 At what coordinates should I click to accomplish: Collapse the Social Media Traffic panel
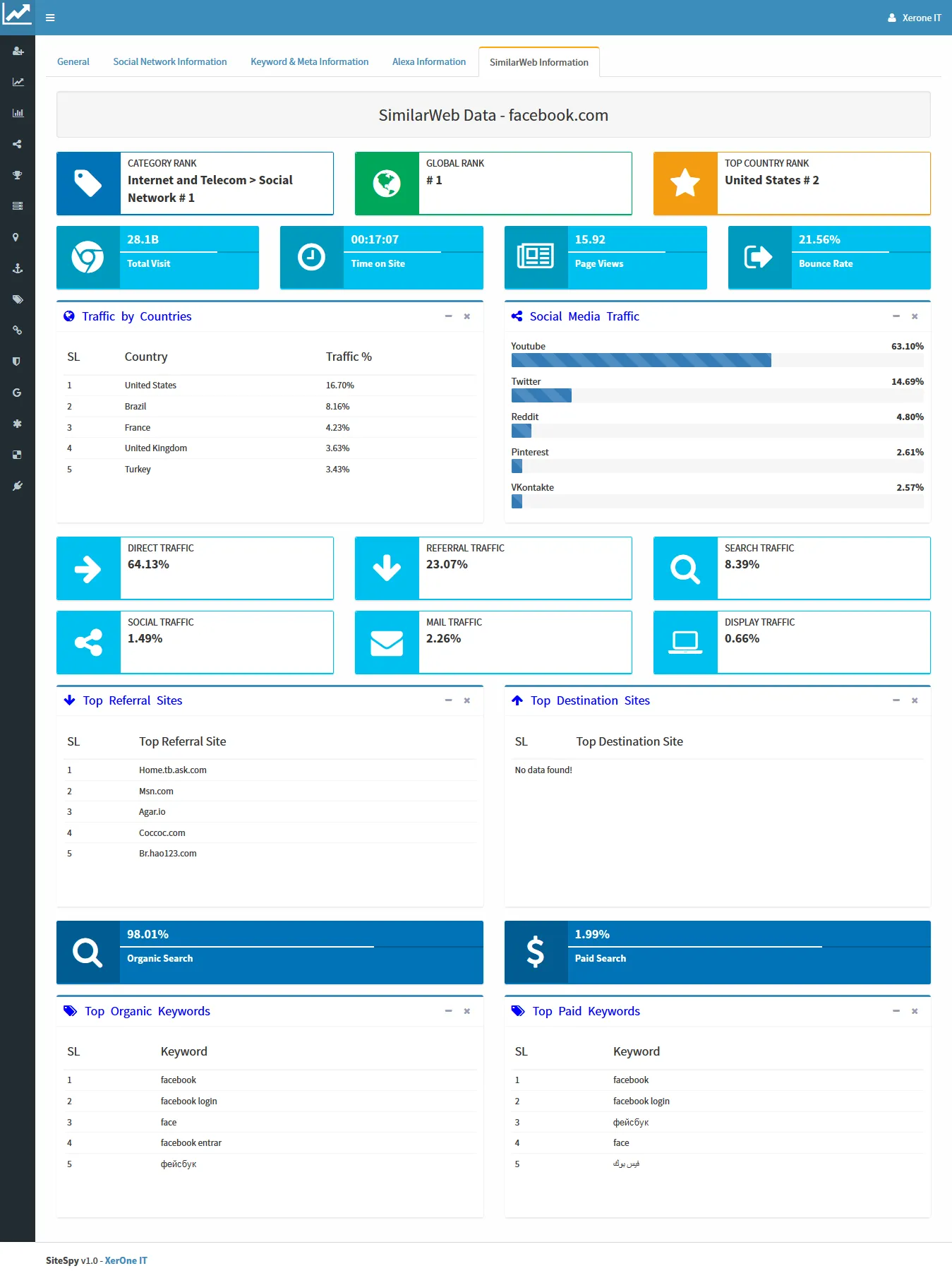coord(896,316)
